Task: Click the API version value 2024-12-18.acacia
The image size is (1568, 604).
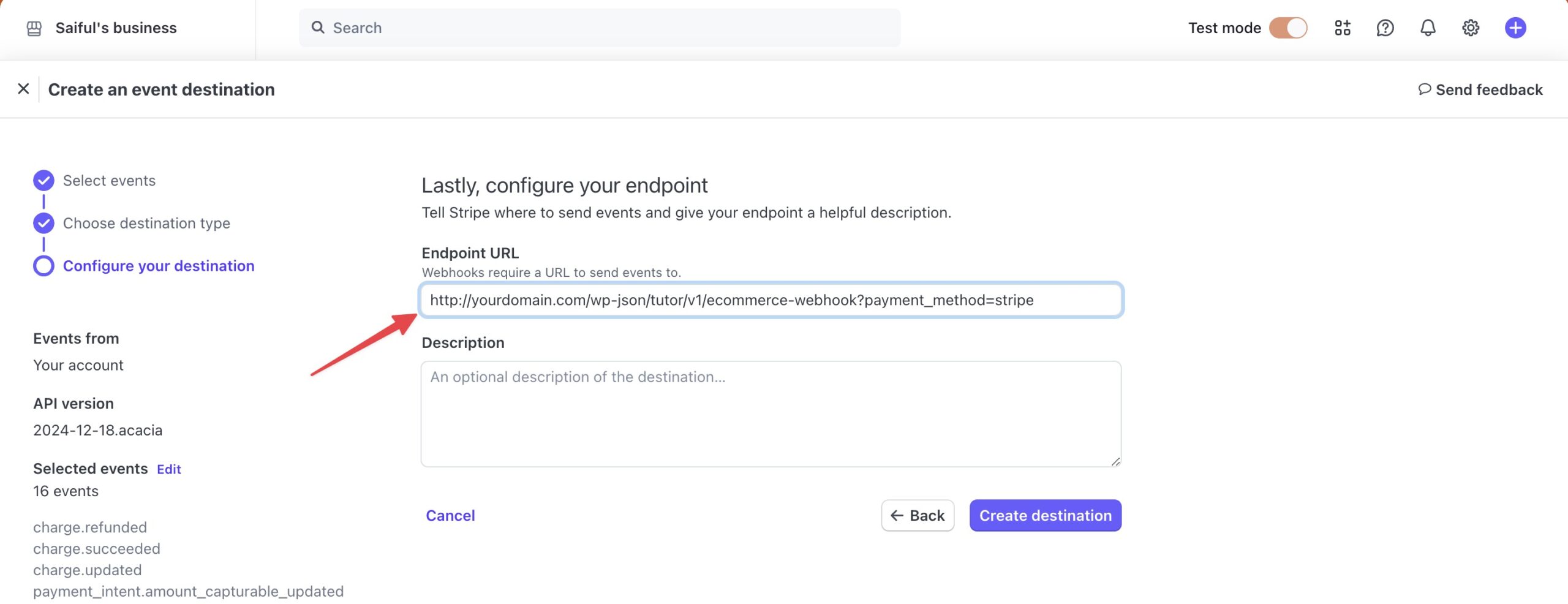Action: point(98,431)
